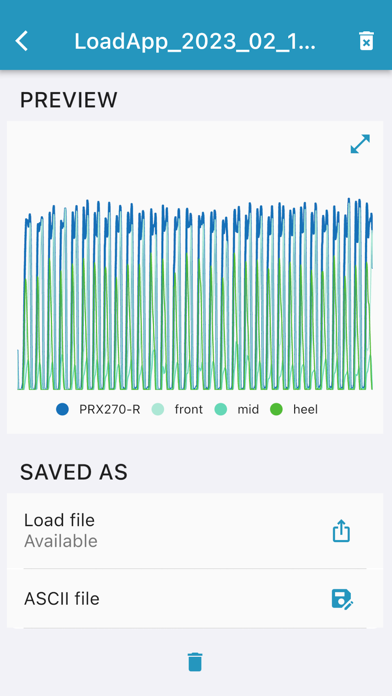Image resolution: width=392 pixels, height=696 pixels.
Task: Select the mid legend label
Action: [x=248, y=409]
